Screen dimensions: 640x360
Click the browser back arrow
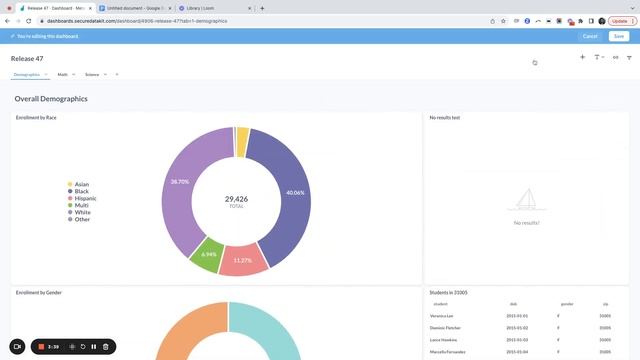tap(7, 21)
